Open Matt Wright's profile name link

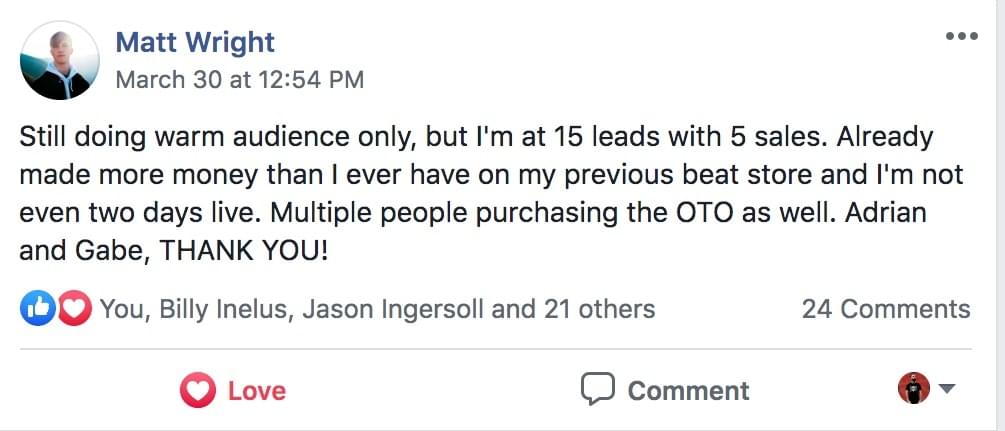click(195, 42)
